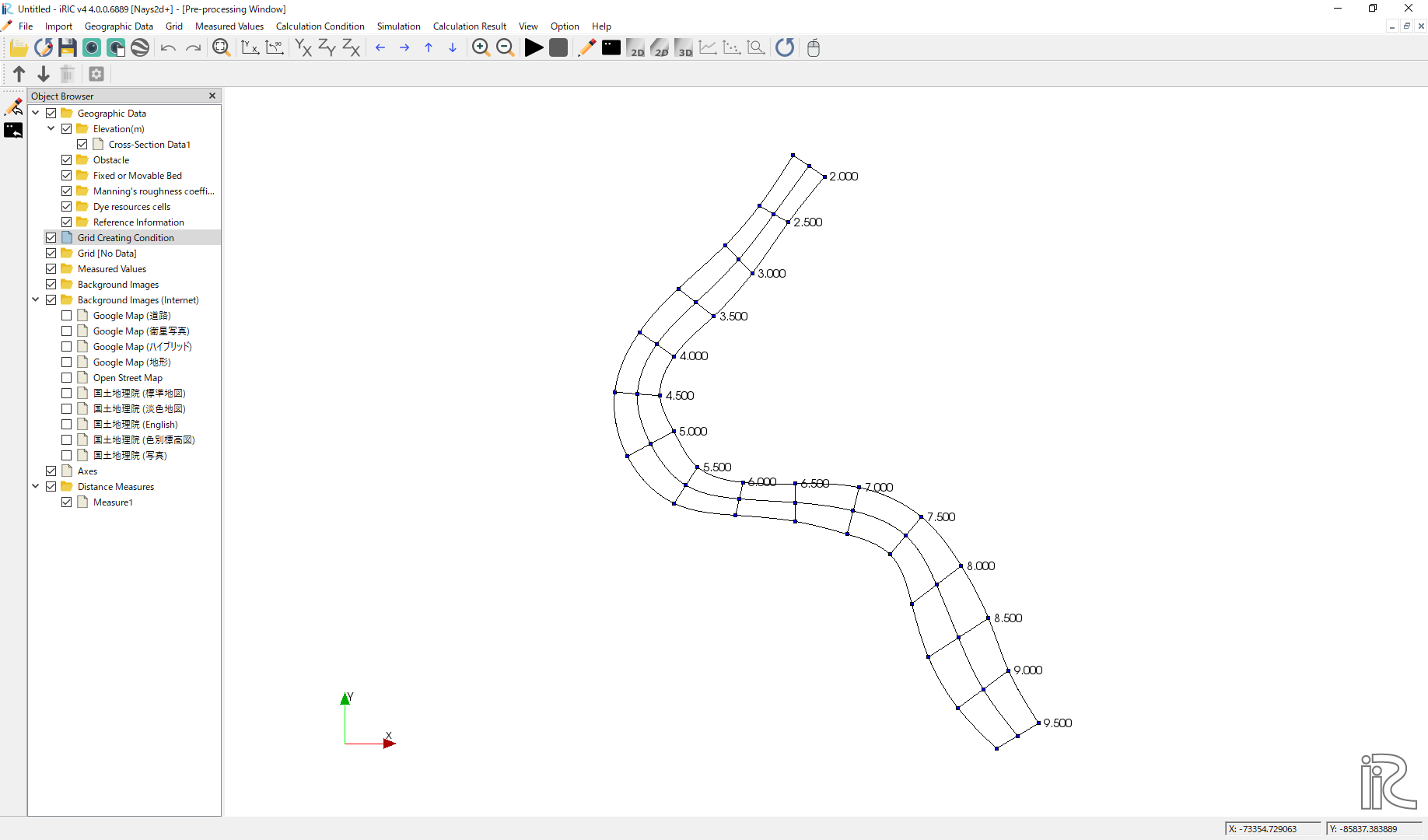Start the simulation with the Run button
Viewport: 1428px width, 840px height.
point(534,48)
